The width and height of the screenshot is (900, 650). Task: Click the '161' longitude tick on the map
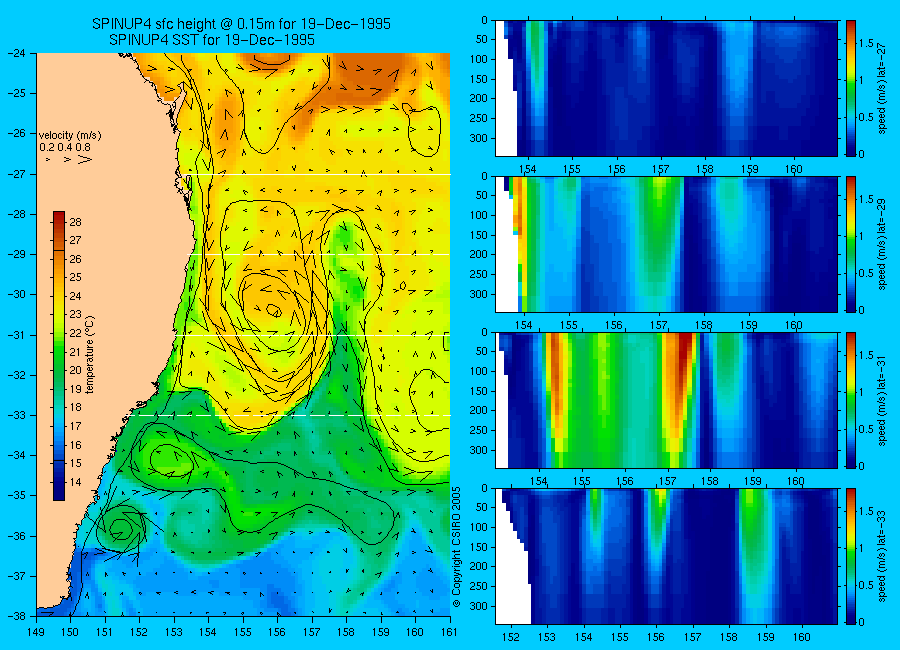pyautogui.click(x=449, y=632)
